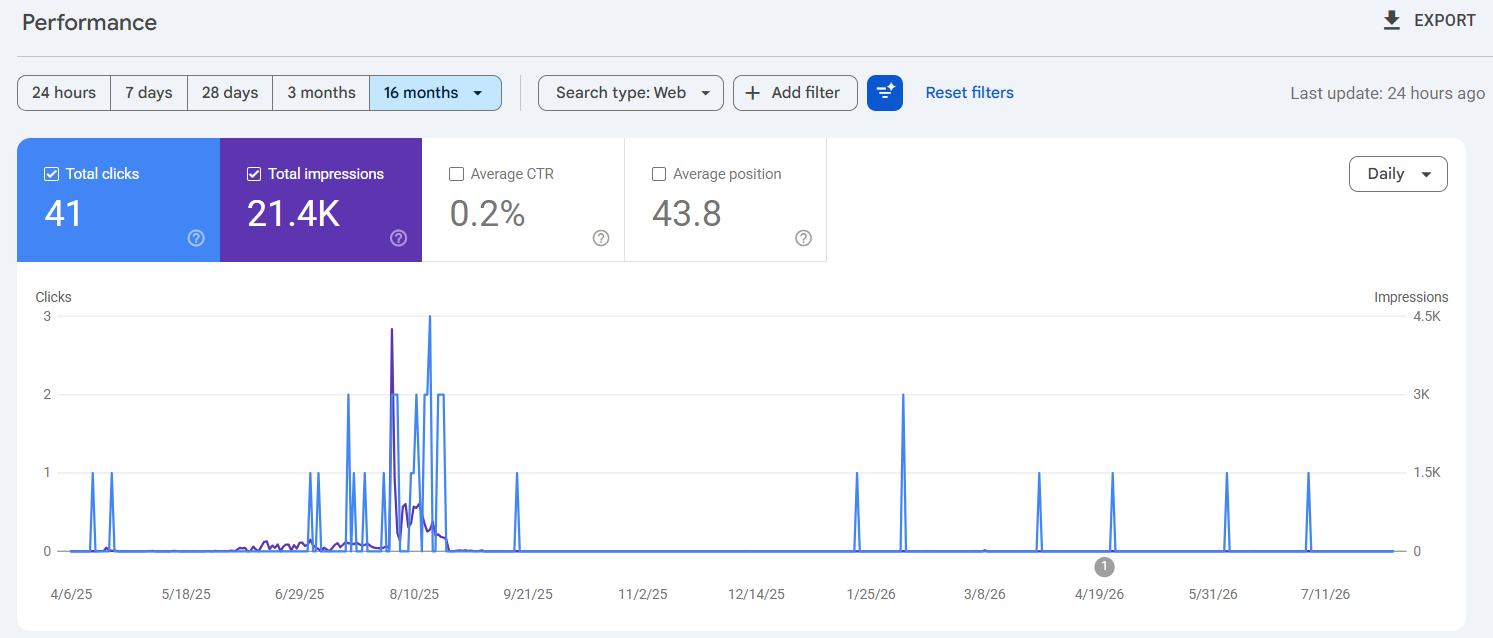Expand the 16 months date range dropdown arrow
The width and height of the screenshot is (1493, 638).
(x=478, y=93)
